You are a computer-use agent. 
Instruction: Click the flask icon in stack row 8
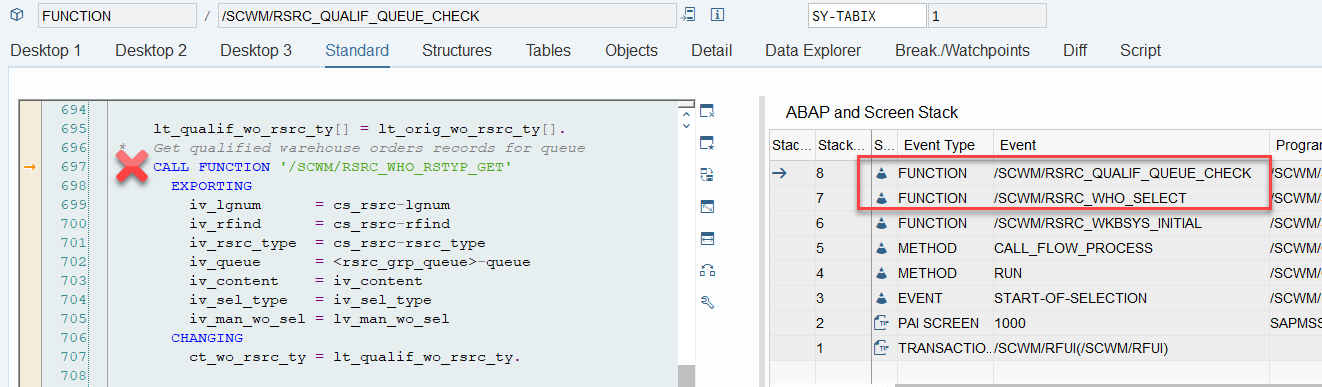[881, 173]
